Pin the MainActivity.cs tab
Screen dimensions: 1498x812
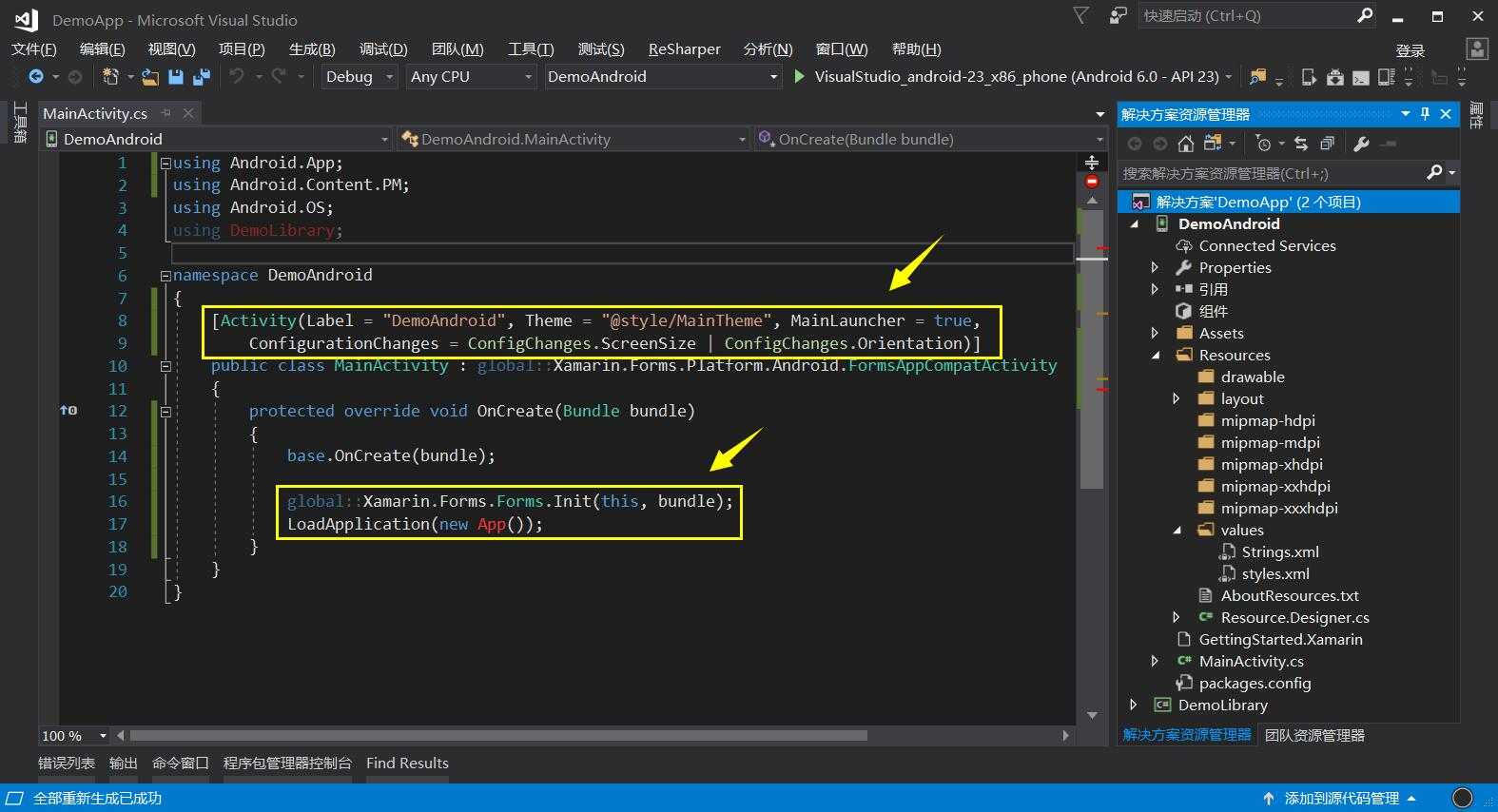tap(166, 113)
